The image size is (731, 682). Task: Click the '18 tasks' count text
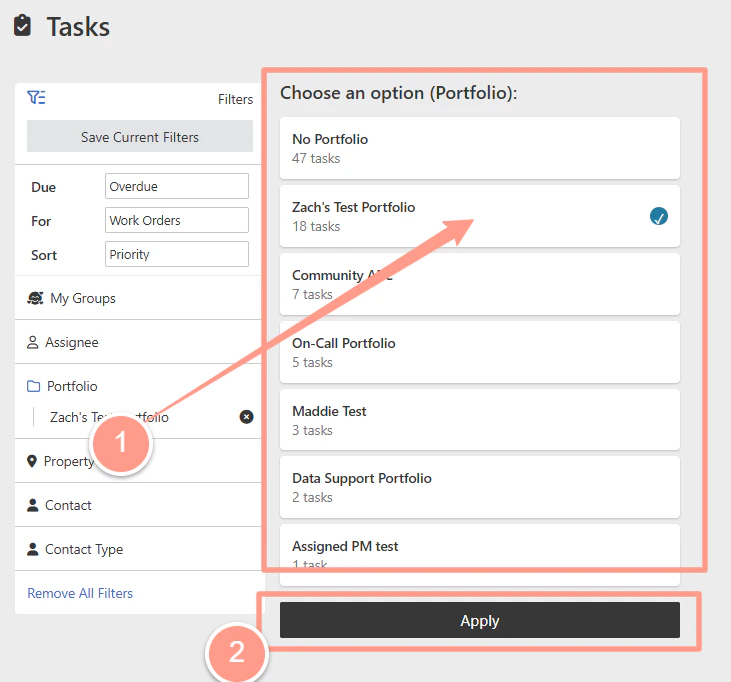pos(316,227)
